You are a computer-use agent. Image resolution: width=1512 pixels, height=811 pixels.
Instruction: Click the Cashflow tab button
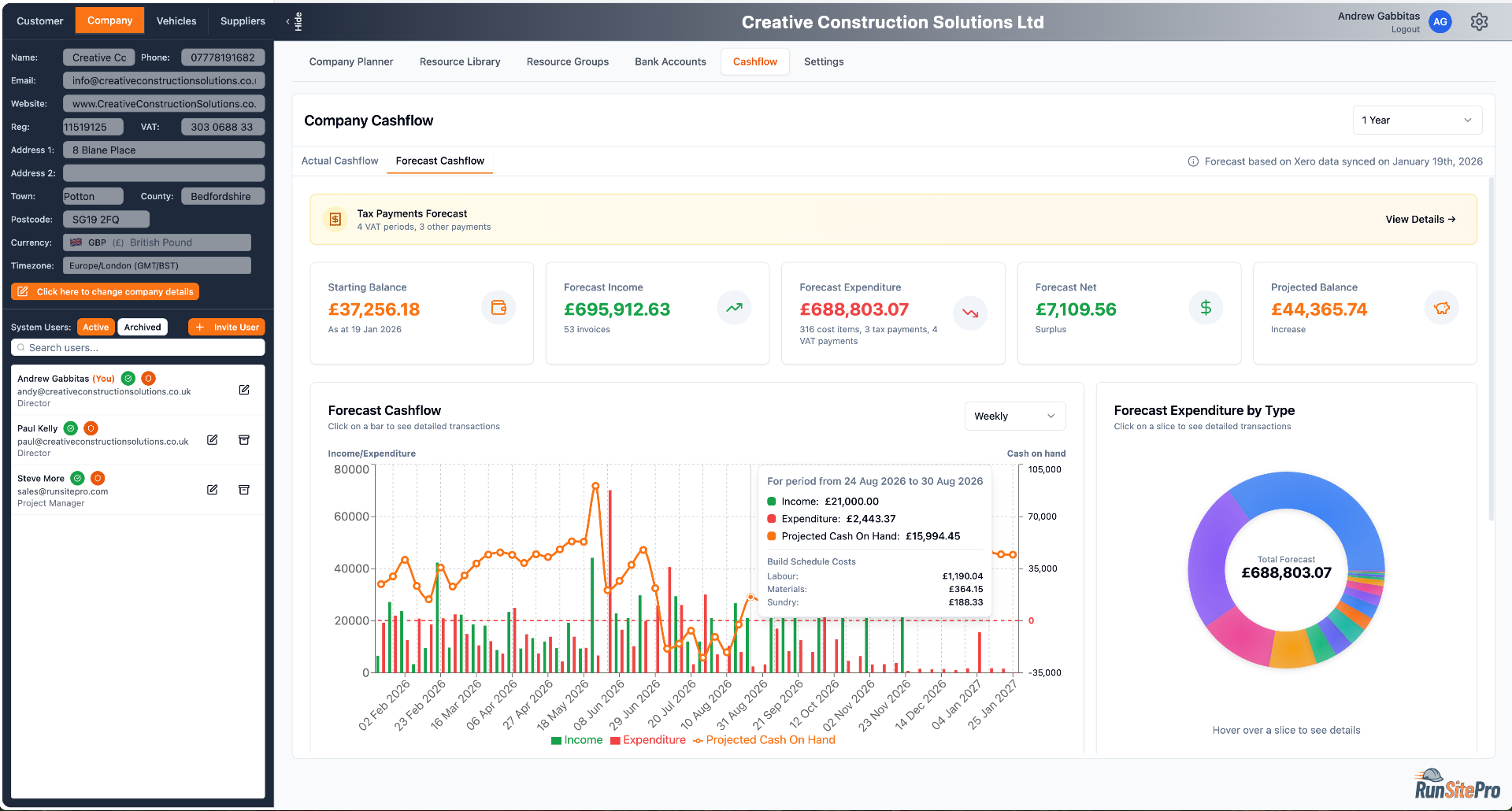coord(755,61)
